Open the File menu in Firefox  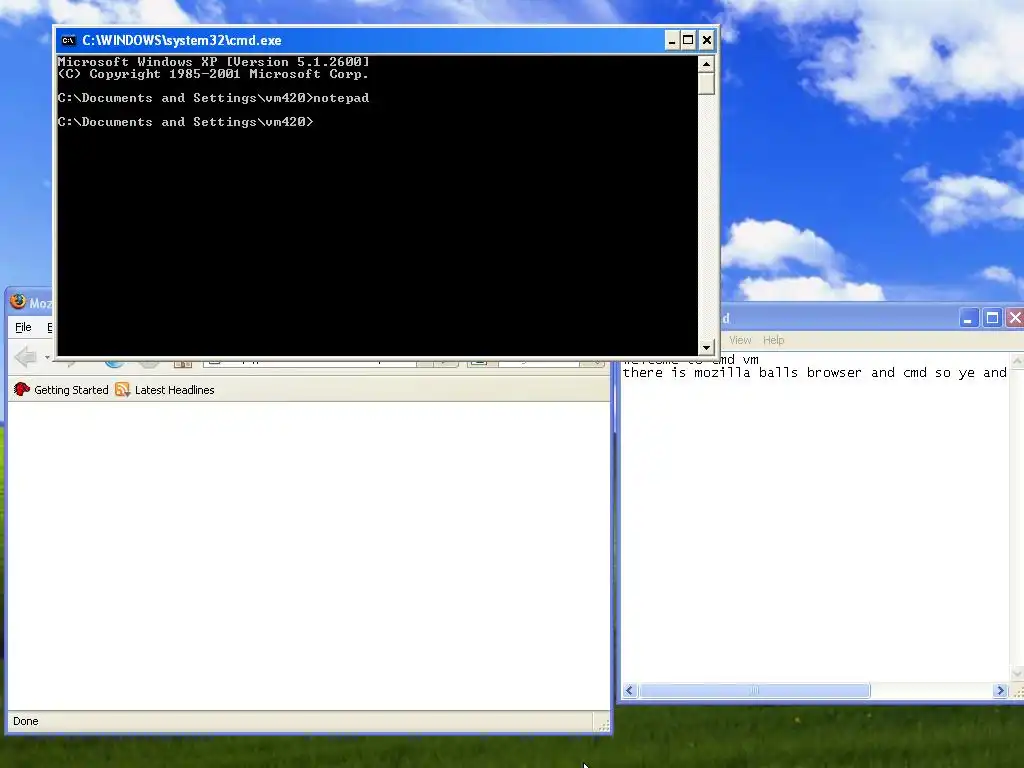[x=24, y=327]
